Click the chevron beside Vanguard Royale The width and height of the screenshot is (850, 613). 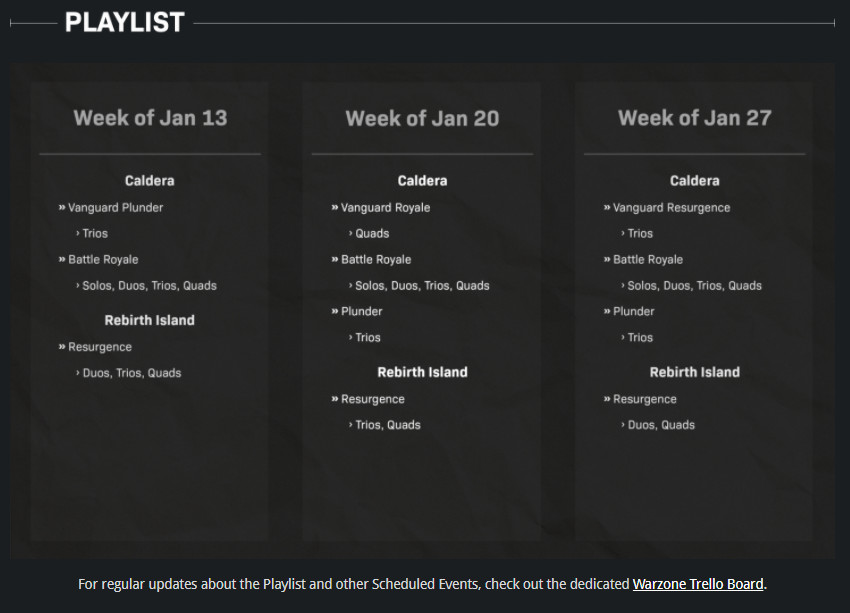(x=335, y=208)
